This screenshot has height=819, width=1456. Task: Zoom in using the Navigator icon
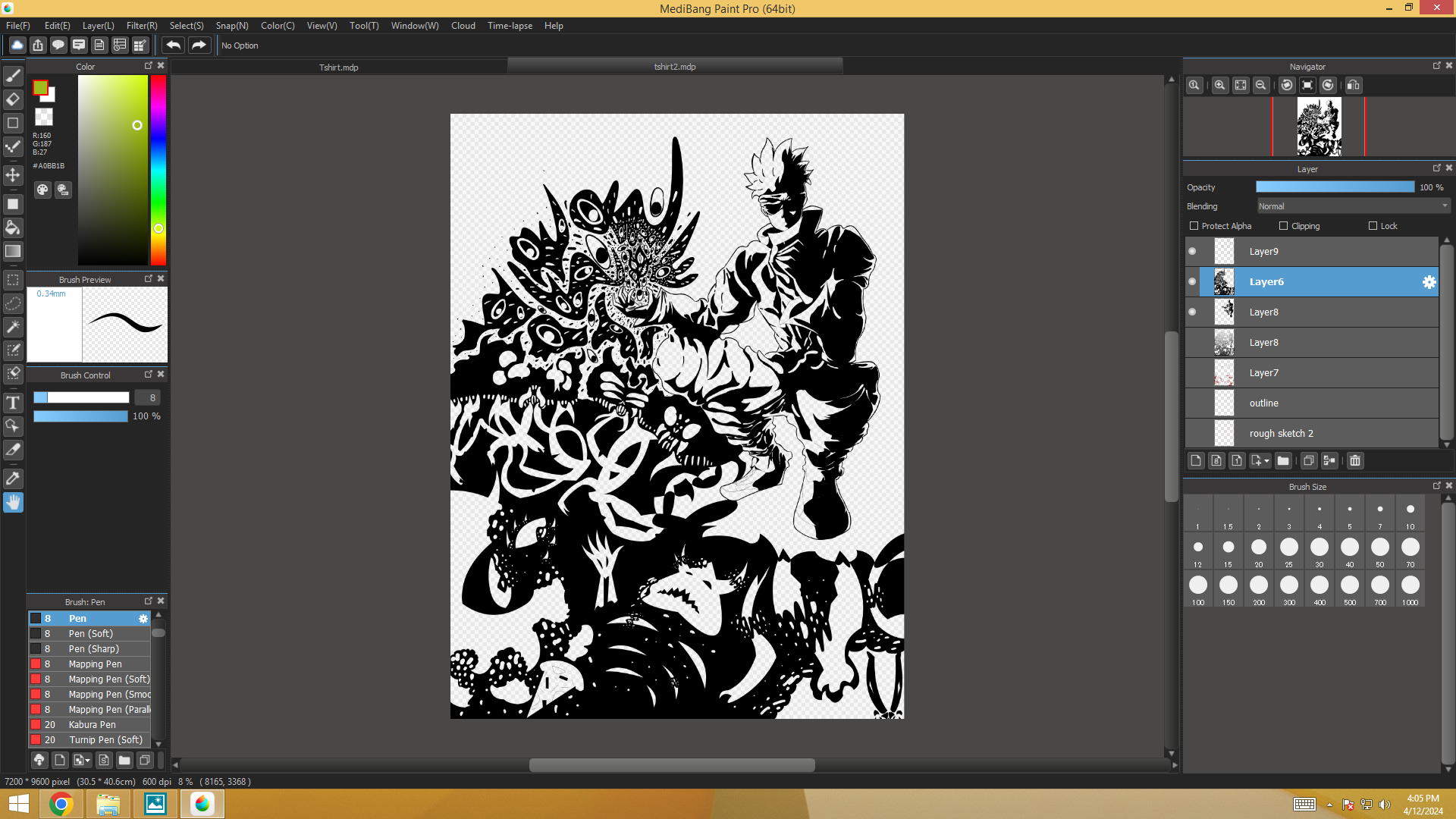click(1219, 85)
